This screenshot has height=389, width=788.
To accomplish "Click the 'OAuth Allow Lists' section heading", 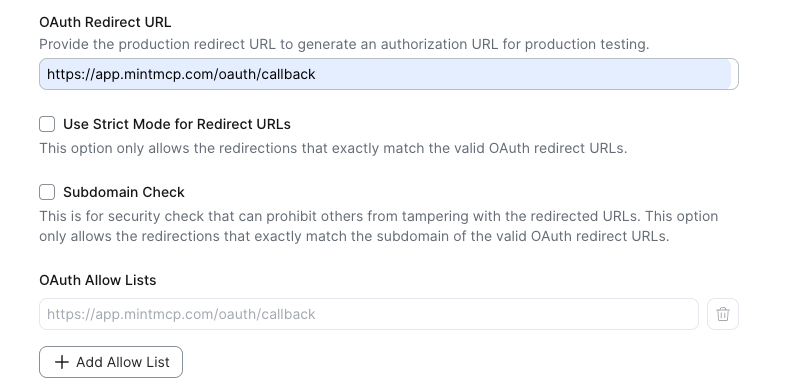I will pos(97,280).
